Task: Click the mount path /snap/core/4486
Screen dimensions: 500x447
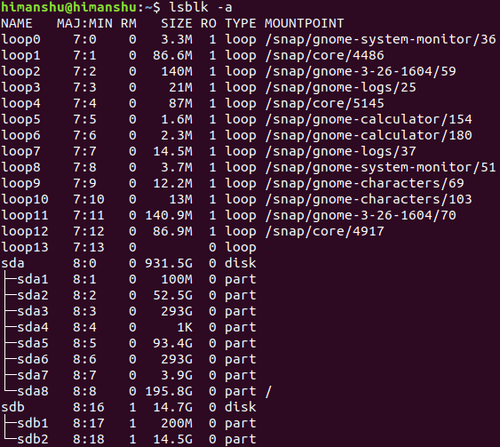Action: [325, 55]
